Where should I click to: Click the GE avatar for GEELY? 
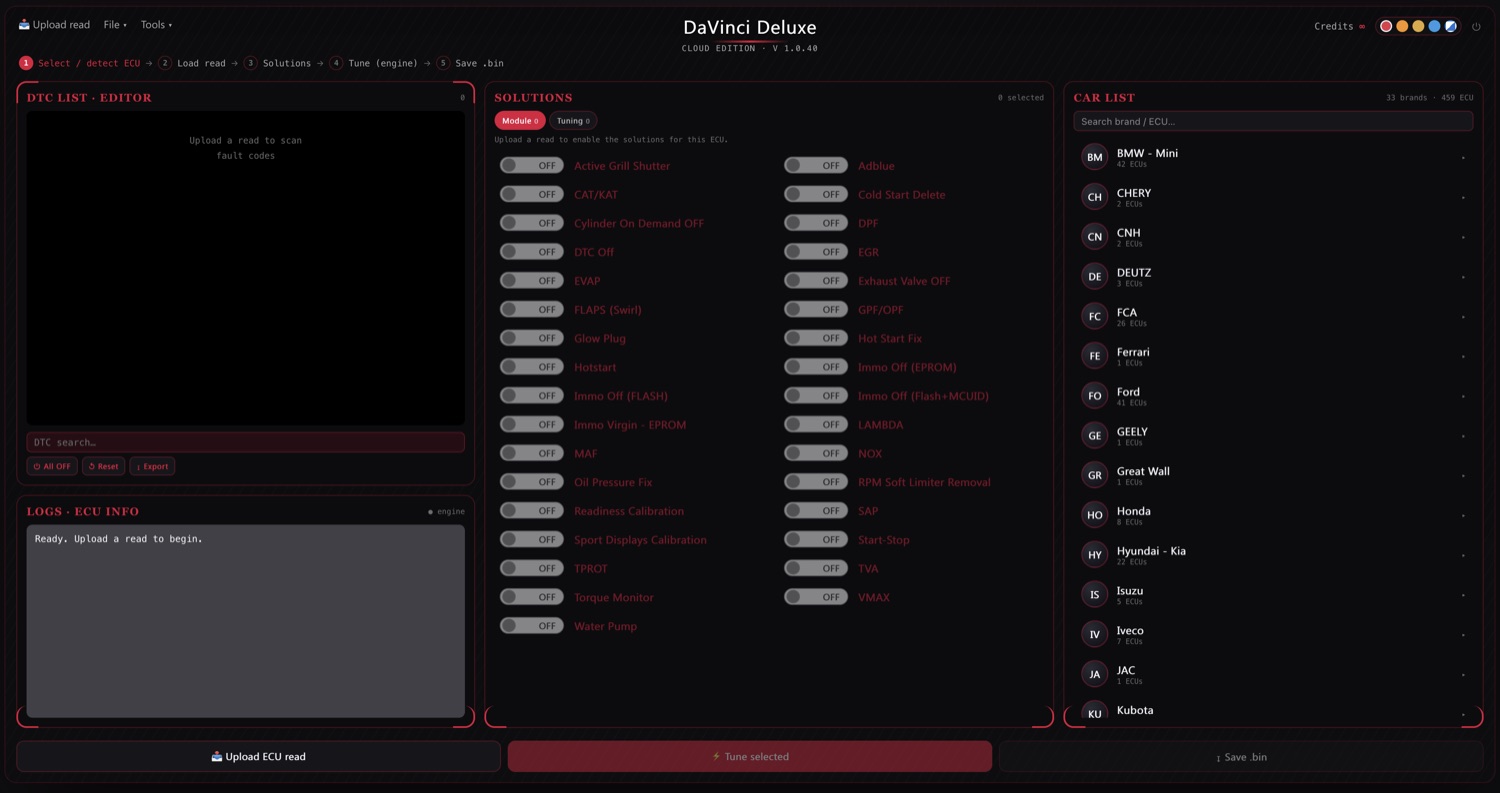click(x=1094, y=435)
